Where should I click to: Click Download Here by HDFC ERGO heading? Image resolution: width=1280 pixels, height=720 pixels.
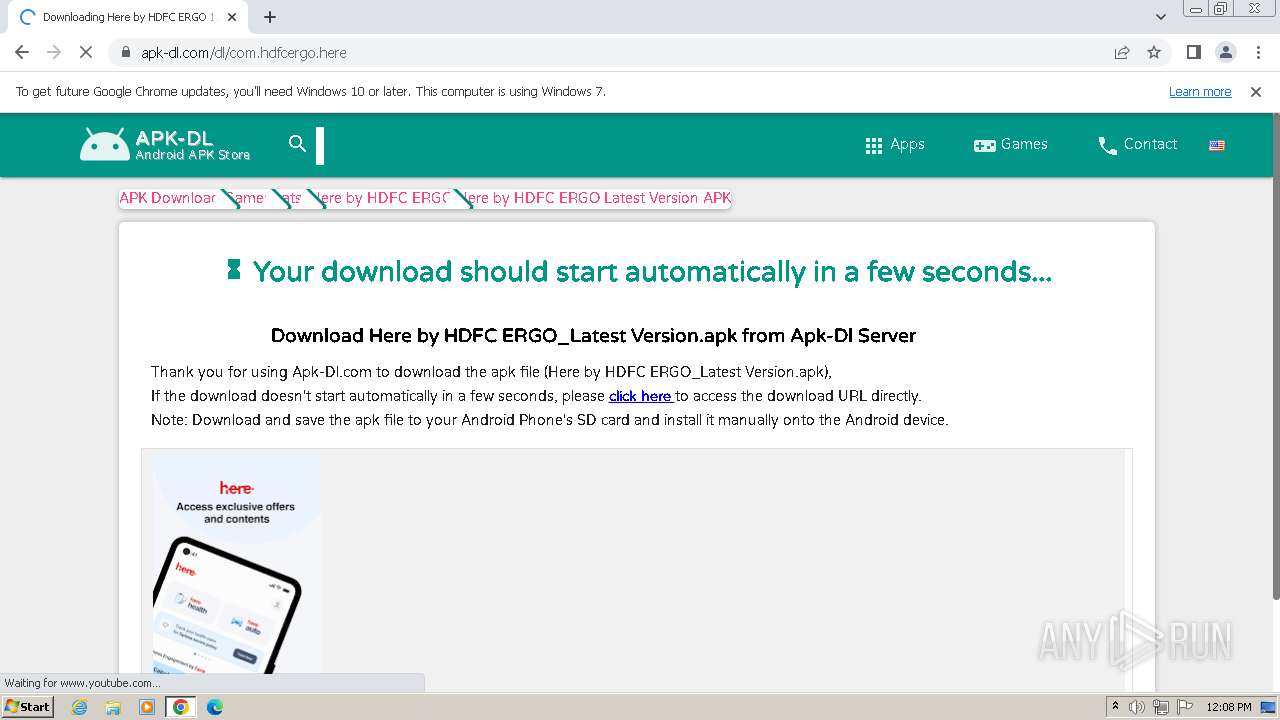click(x=593, y=336)
